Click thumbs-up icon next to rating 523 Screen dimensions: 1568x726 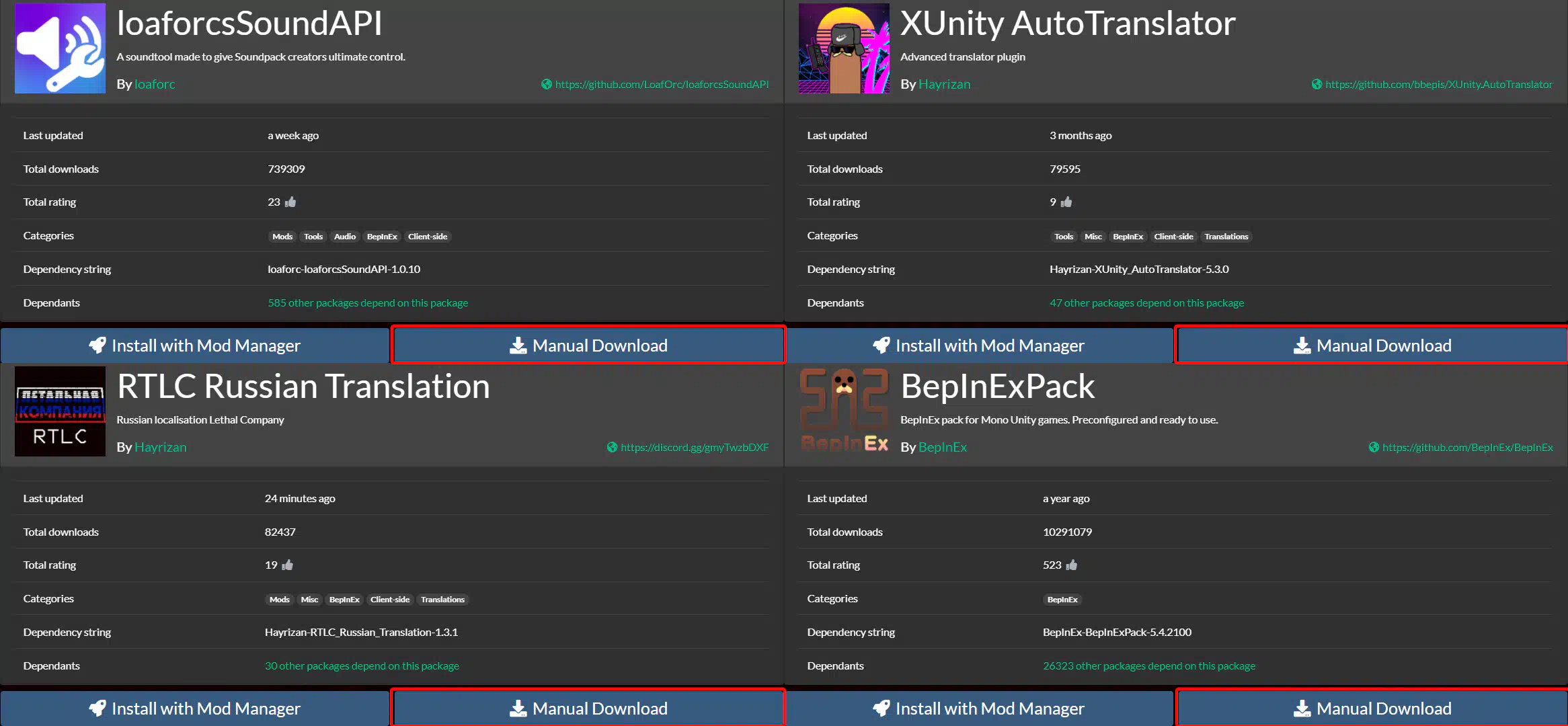[1072, 565]
